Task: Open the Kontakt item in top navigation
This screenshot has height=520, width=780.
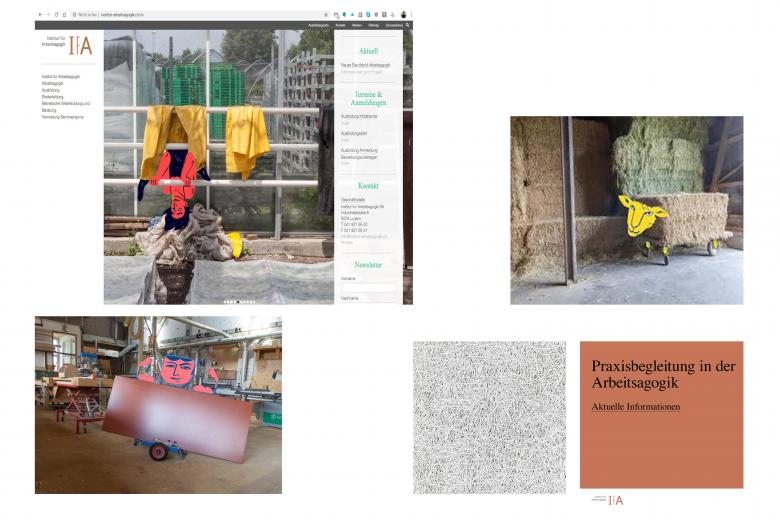Action: click(x=341, y=25)
